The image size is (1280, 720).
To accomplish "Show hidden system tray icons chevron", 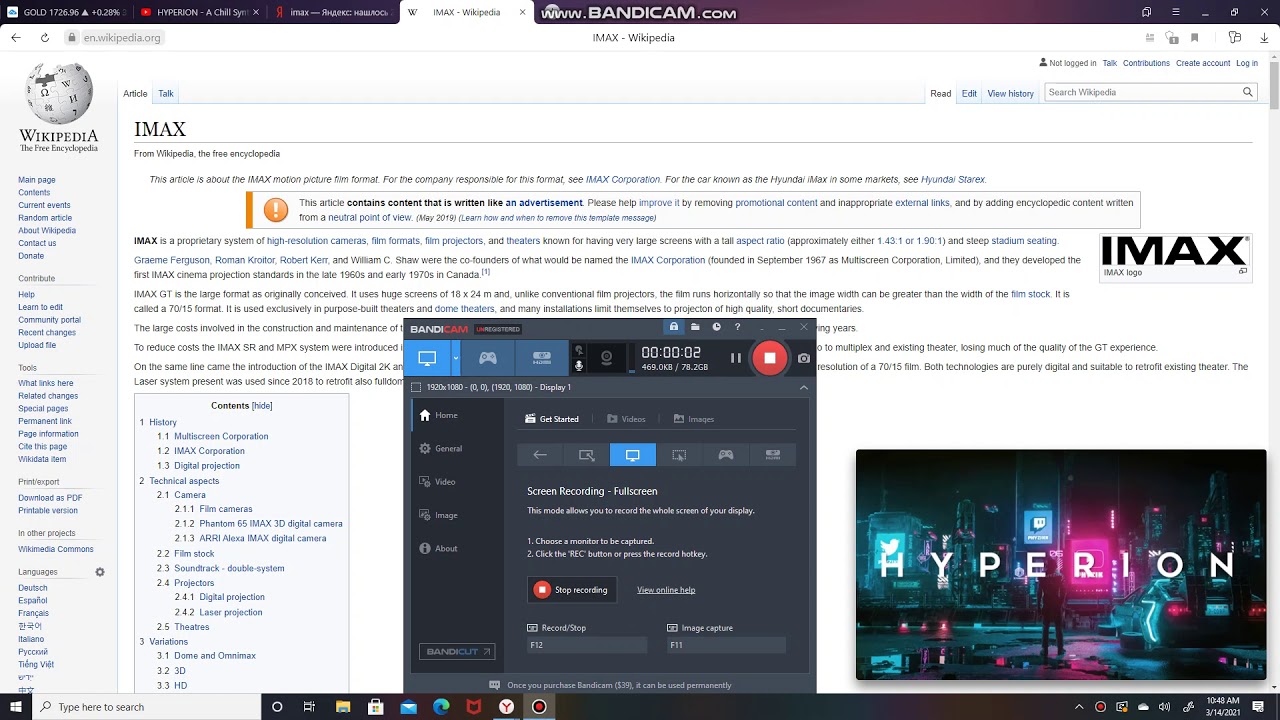I will click(x=1078, y=707).
